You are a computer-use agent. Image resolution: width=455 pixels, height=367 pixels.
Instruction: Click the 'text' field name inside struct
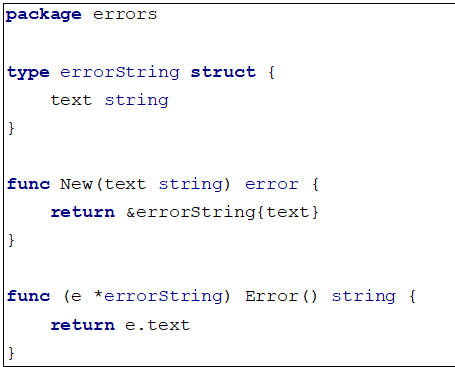coord(71,100)
